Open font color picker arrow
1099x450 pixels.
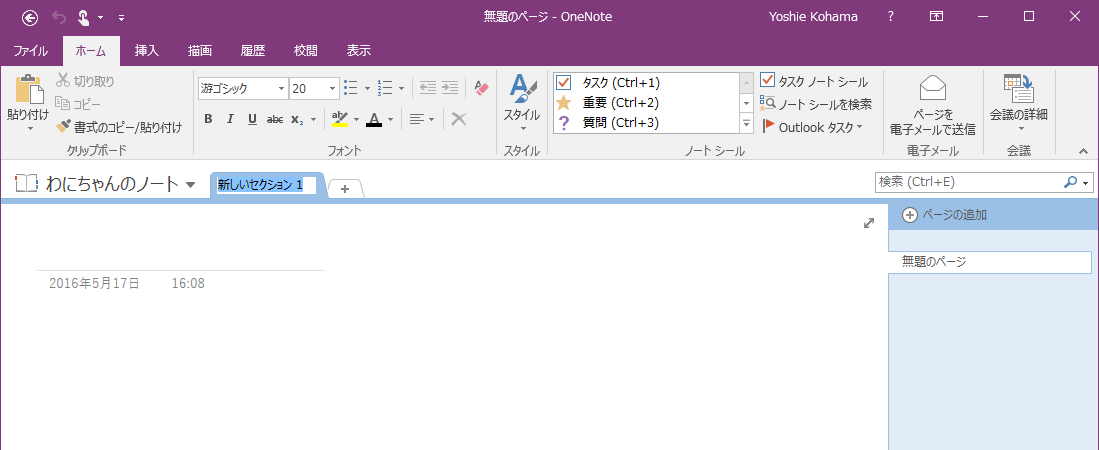[390, 119]
